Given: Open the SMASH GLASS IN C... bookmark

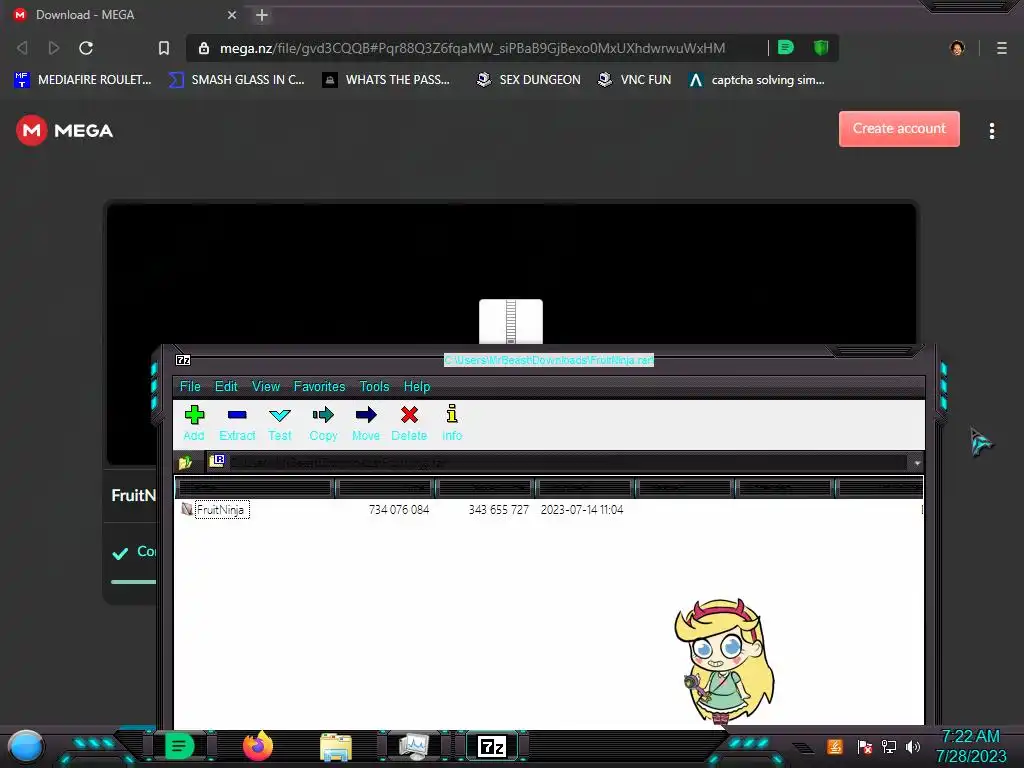Looking at the screenshot, I should click(236, 80).
